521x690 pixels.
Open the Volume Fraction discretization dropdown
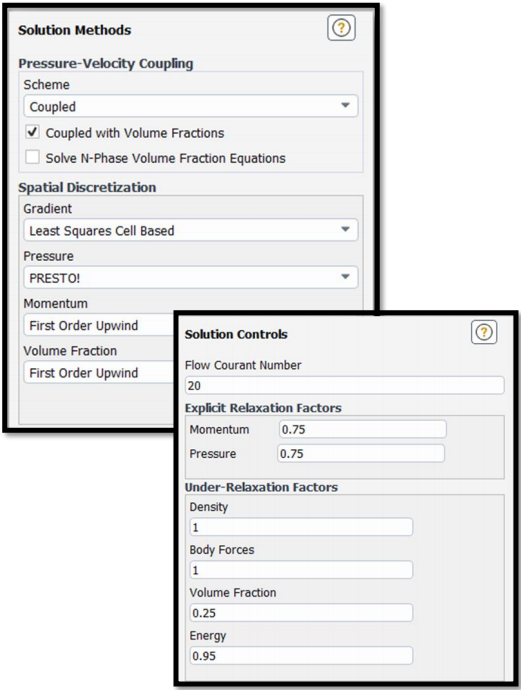coord(99,373)
